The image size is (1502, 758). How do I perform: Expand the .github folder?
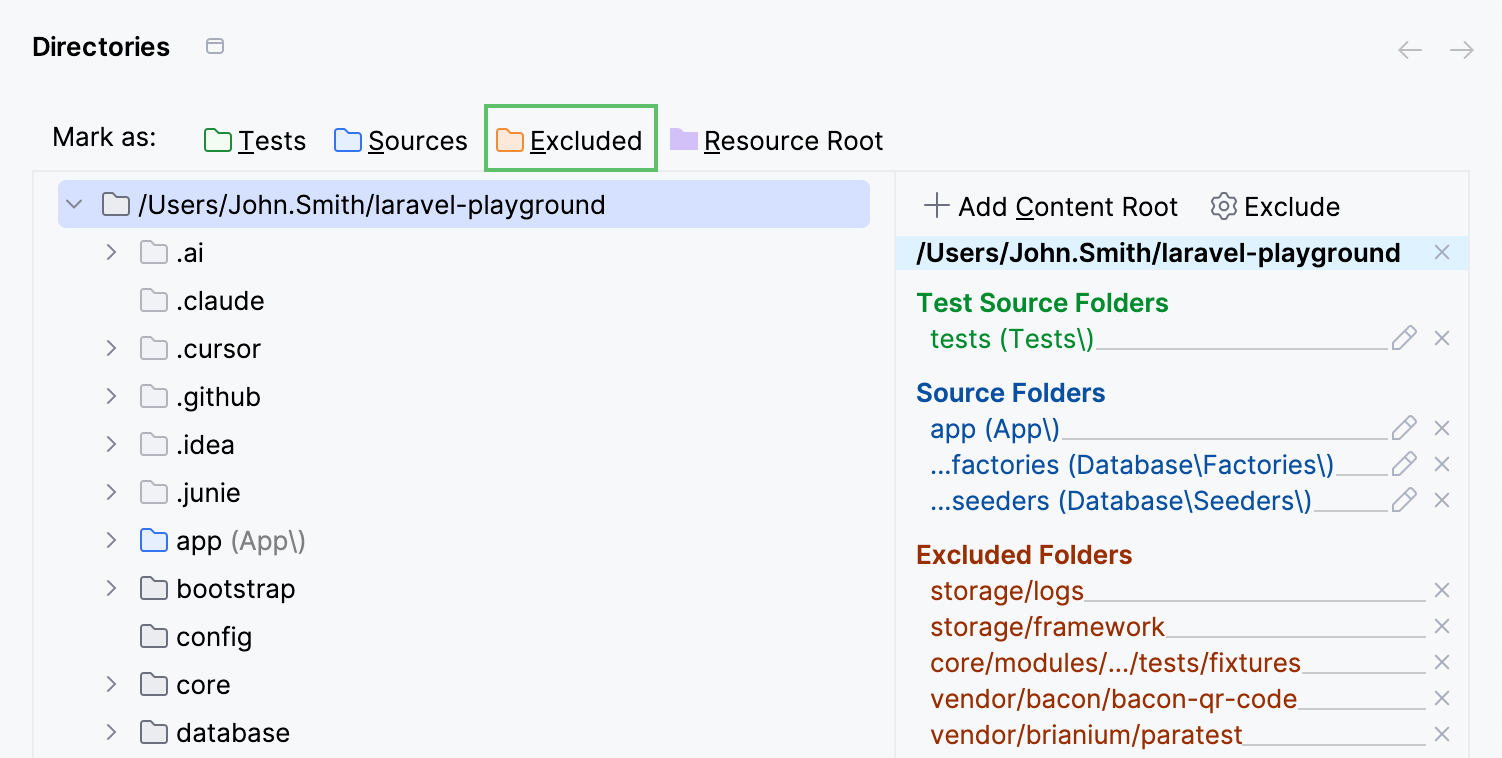110,396
